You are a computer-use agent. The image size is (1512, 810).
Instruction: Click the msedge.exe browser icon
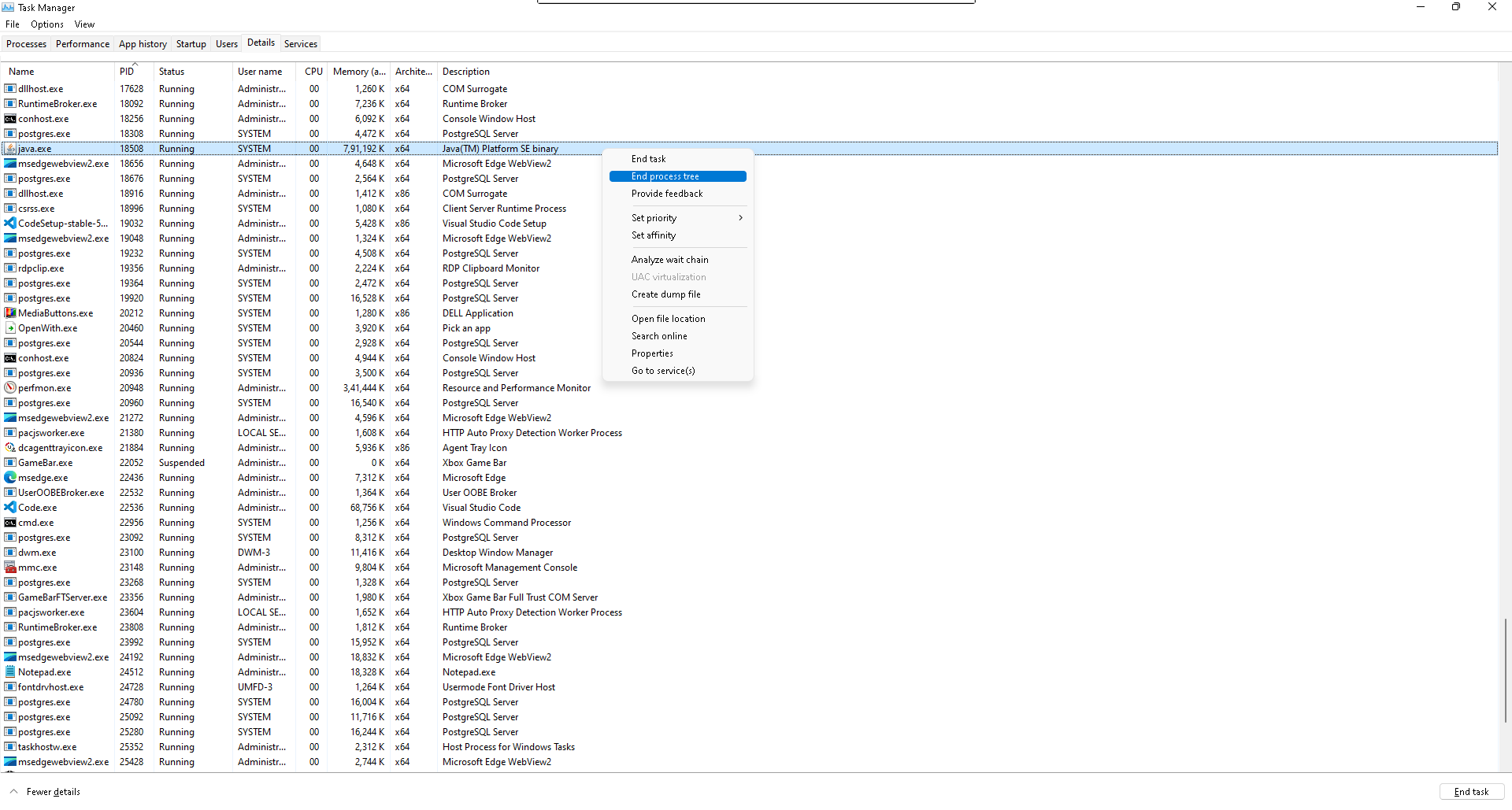coord(10,478)
